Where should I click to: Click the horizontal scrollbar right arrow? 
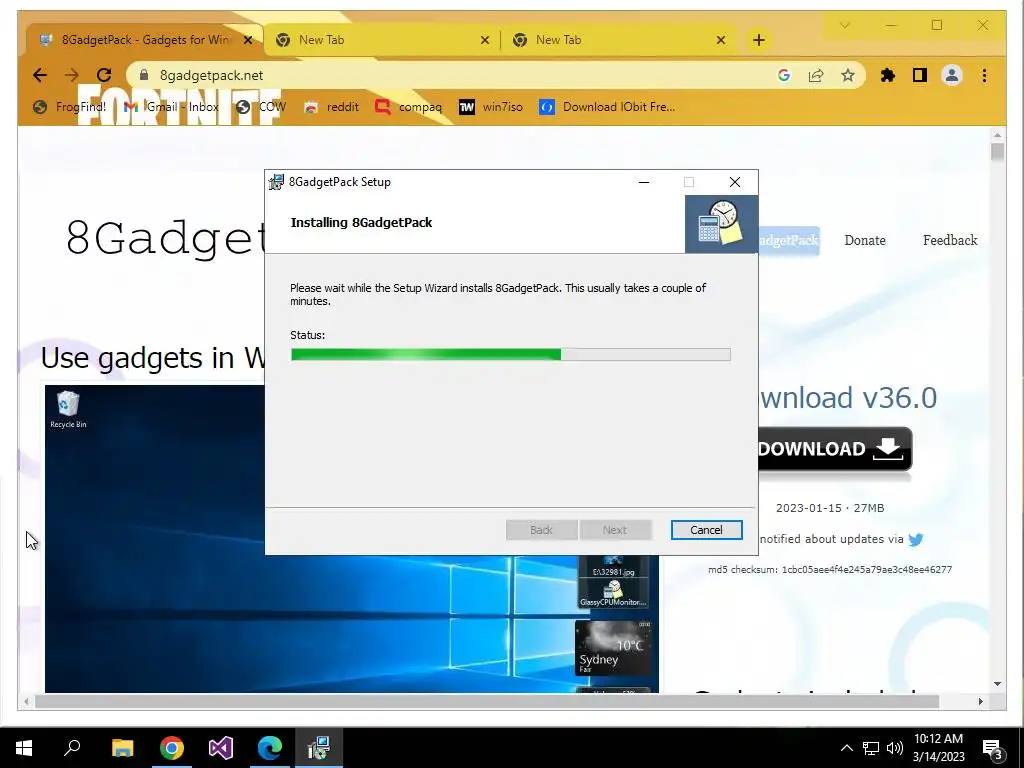click(980, 701)
